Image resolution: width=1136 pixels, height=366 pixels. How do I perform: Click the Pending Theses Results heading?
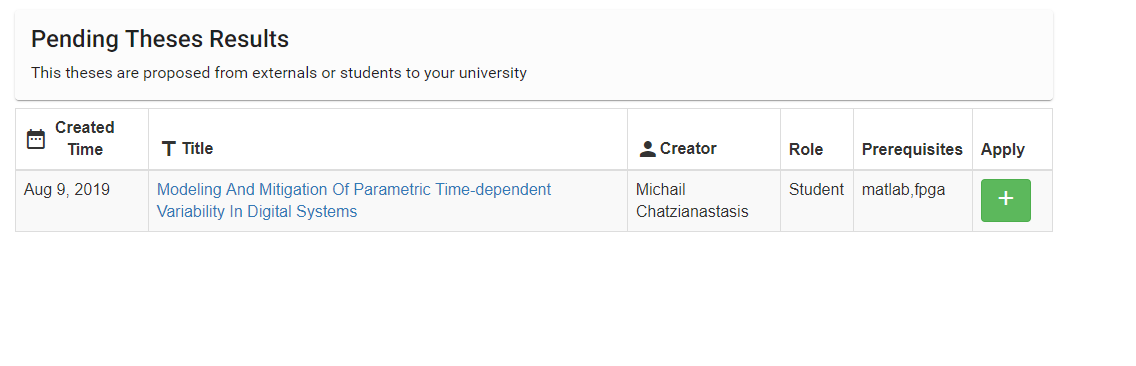[x=160, y=39]
